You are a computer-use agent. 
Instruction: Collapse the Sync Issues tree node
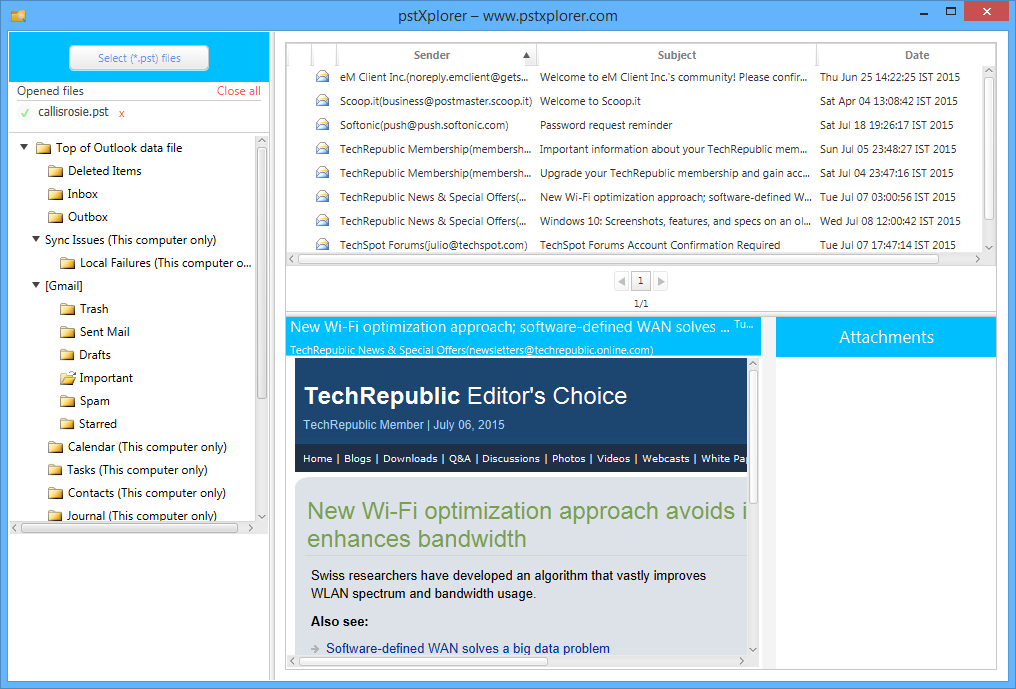pos(36,239)
